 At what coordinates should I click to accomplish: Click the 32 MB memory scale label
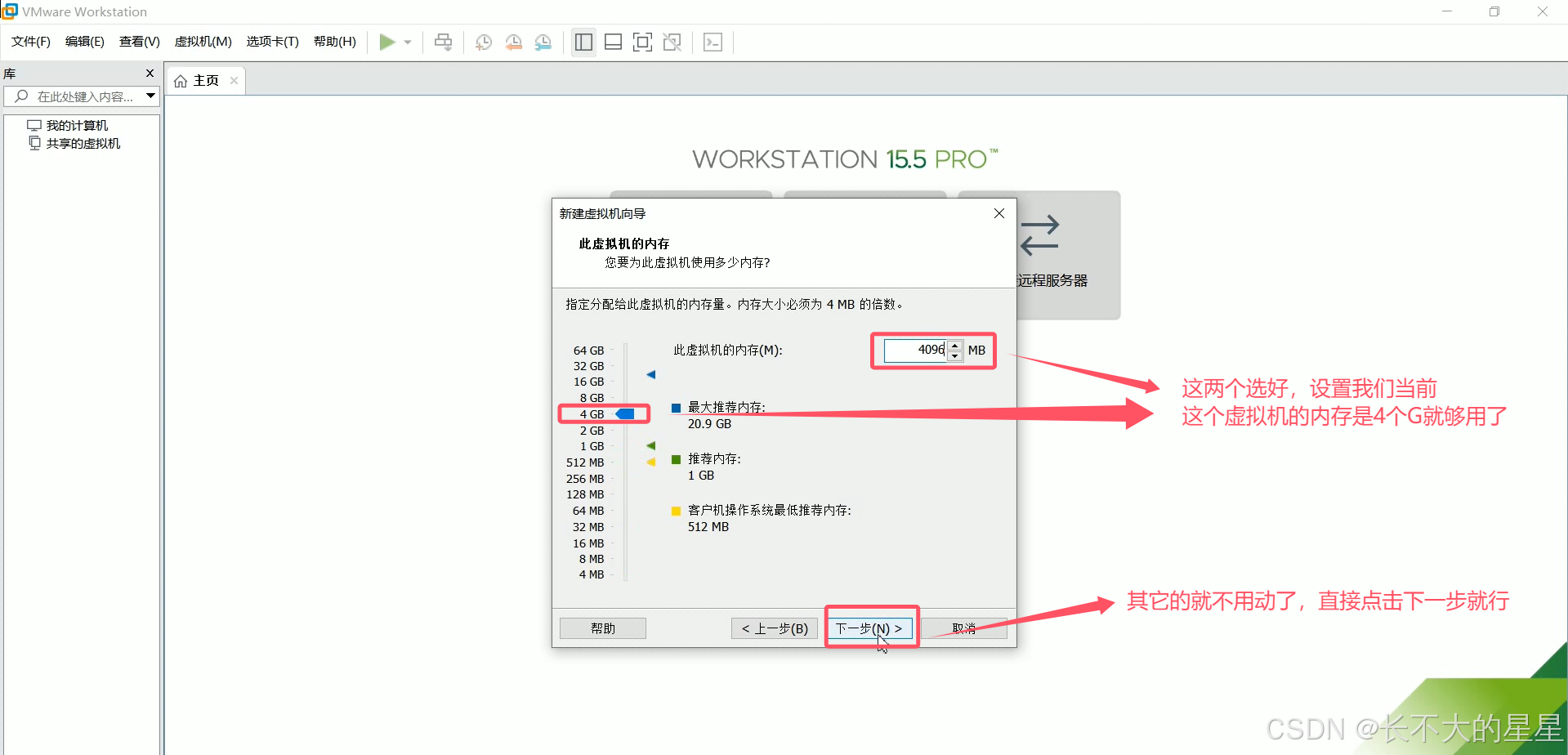pyautogui.click(x=588, y=527)
